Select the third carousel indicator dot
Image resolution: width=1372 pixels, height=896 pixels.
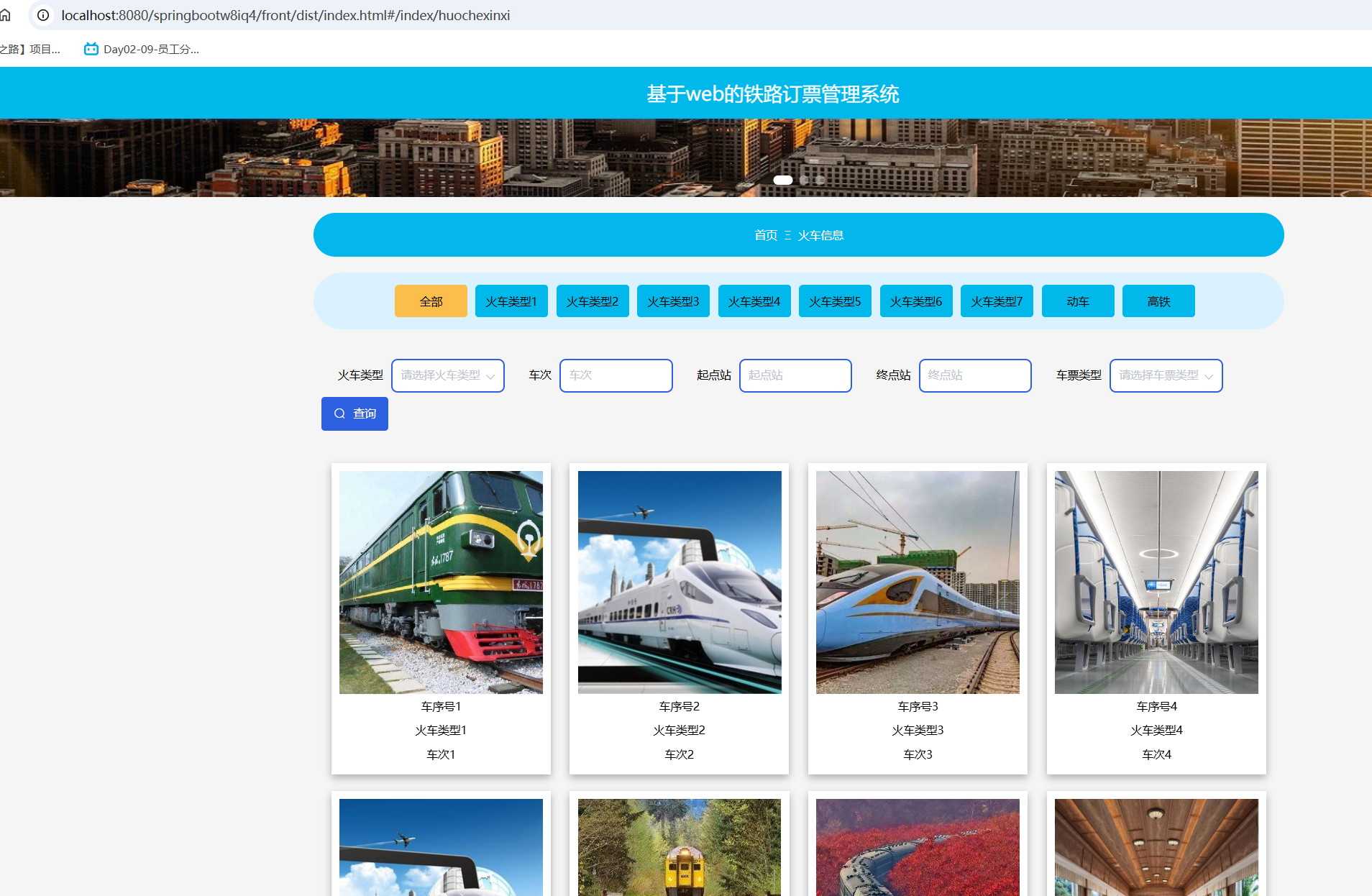pyautogui.click(x=820, y=180)
